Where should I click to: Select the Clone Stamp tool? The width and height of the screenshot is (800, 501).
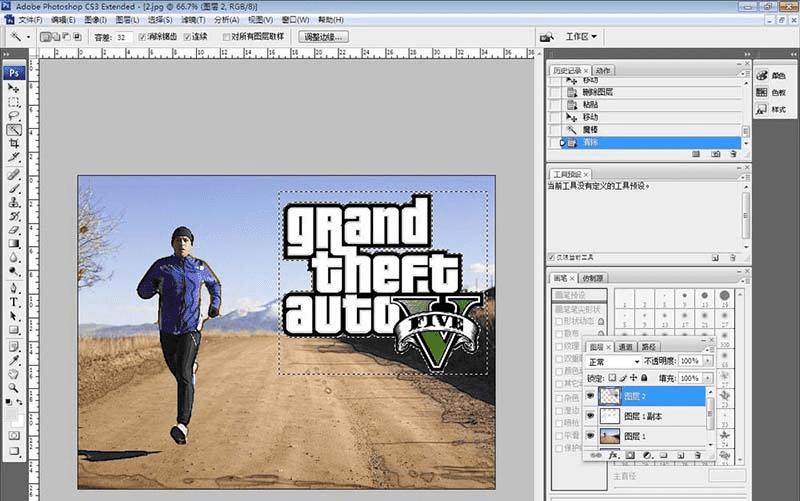pyautogui.click(x=14, y=202)
